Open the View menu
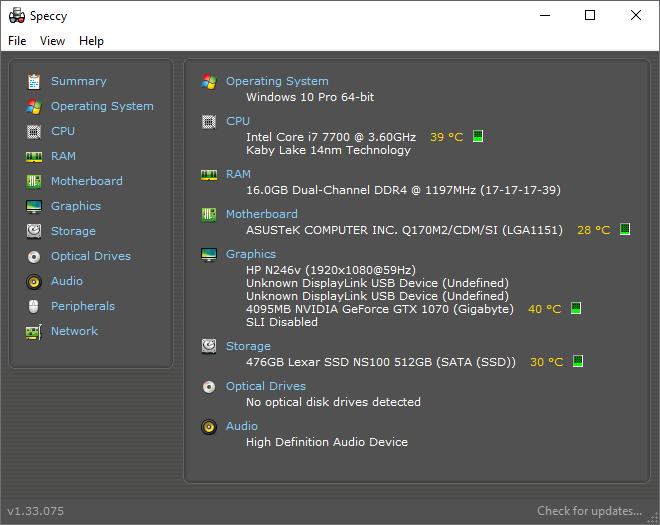 (52, 41)
